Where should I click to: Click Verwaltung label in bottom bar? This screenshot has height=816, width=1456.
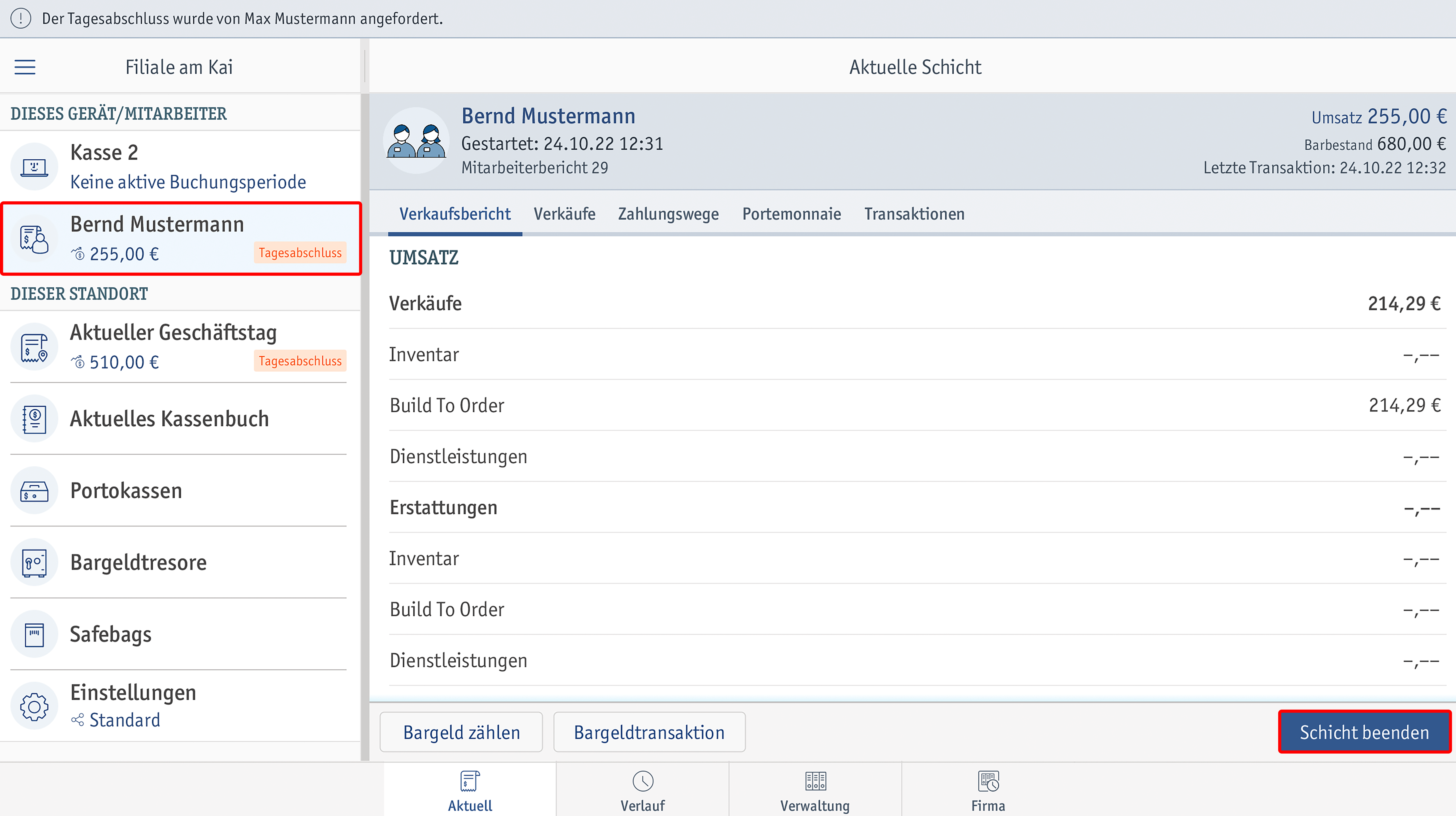815,805
